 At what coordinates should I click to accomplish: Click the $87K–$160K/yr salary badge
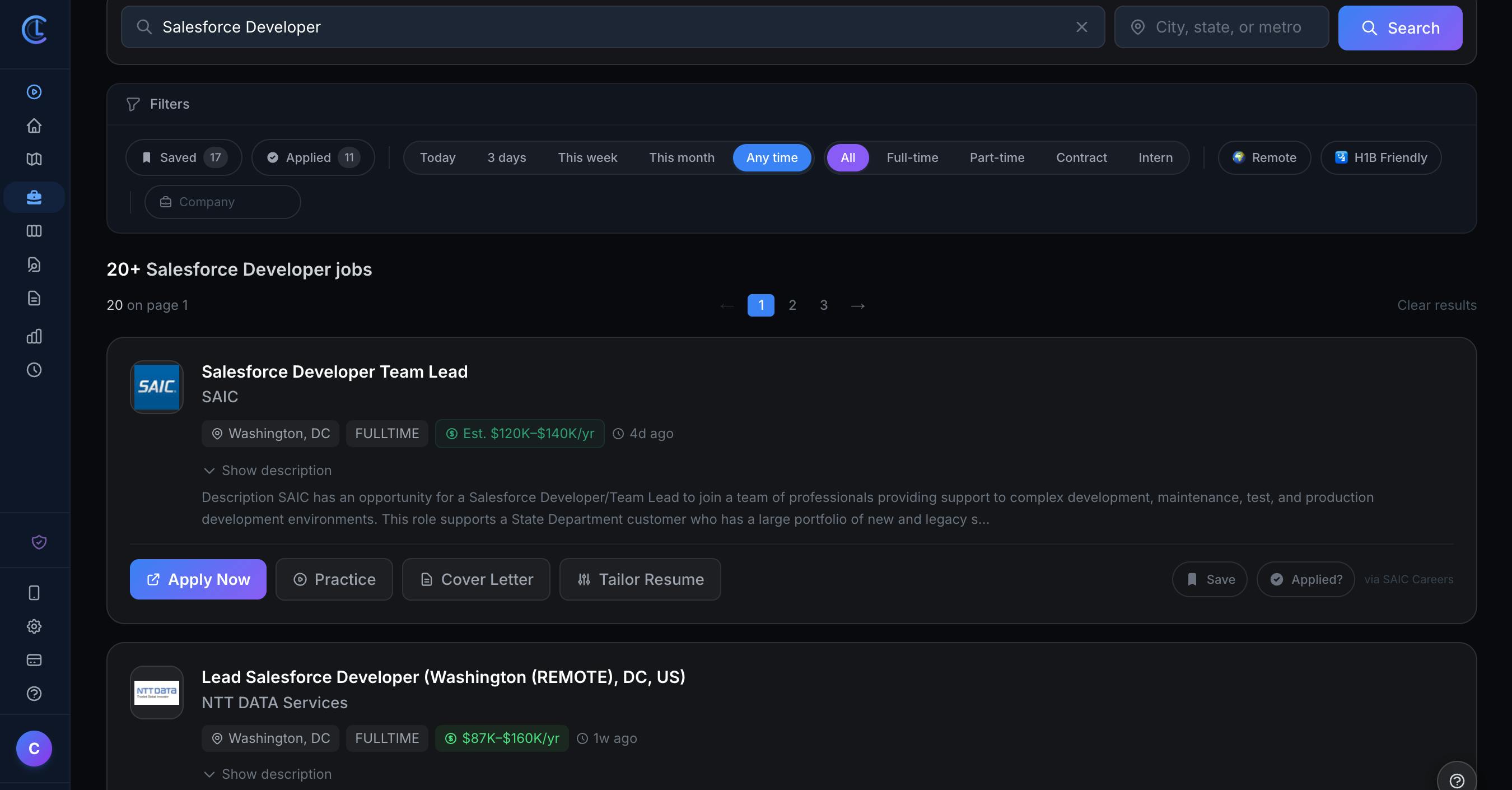click(502, 738)
